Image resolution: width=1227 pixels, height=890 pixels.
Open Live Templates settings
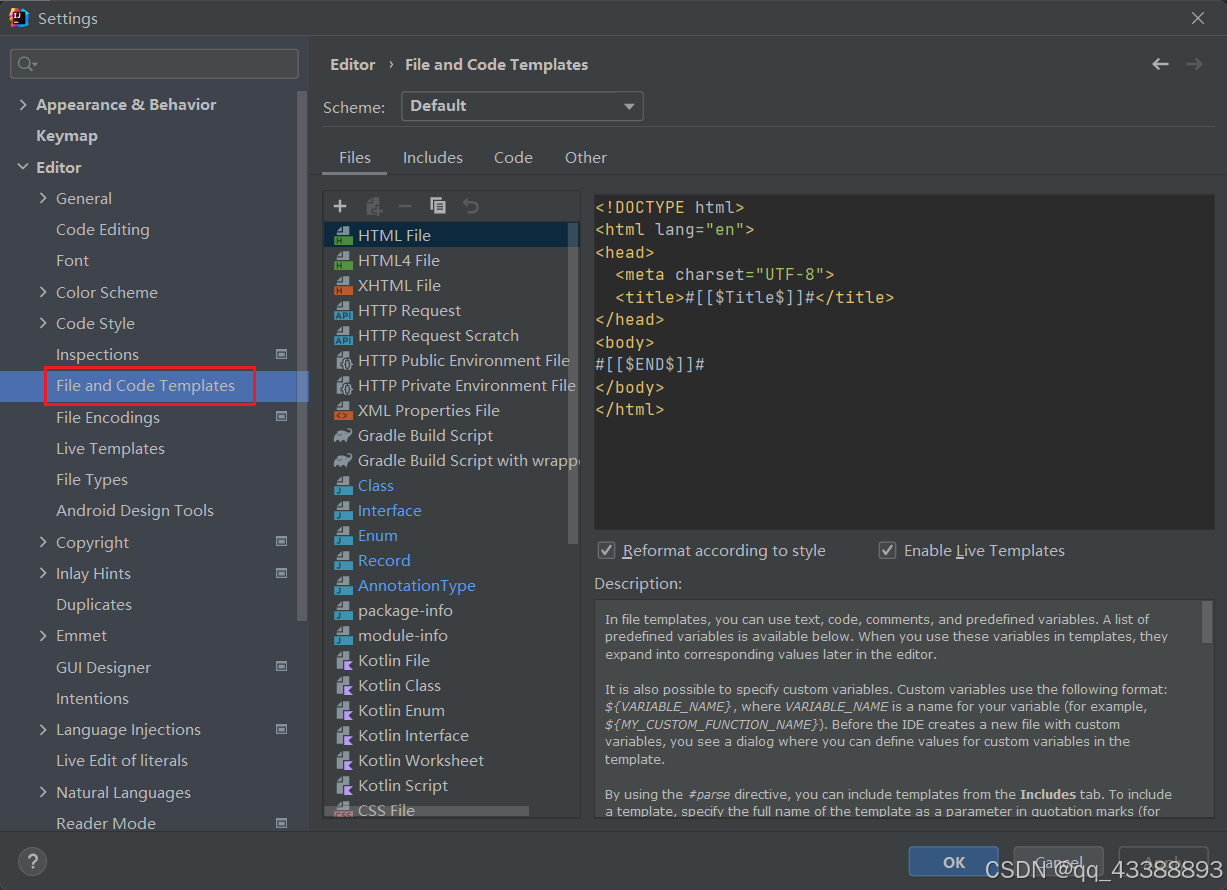pos(110,448)
